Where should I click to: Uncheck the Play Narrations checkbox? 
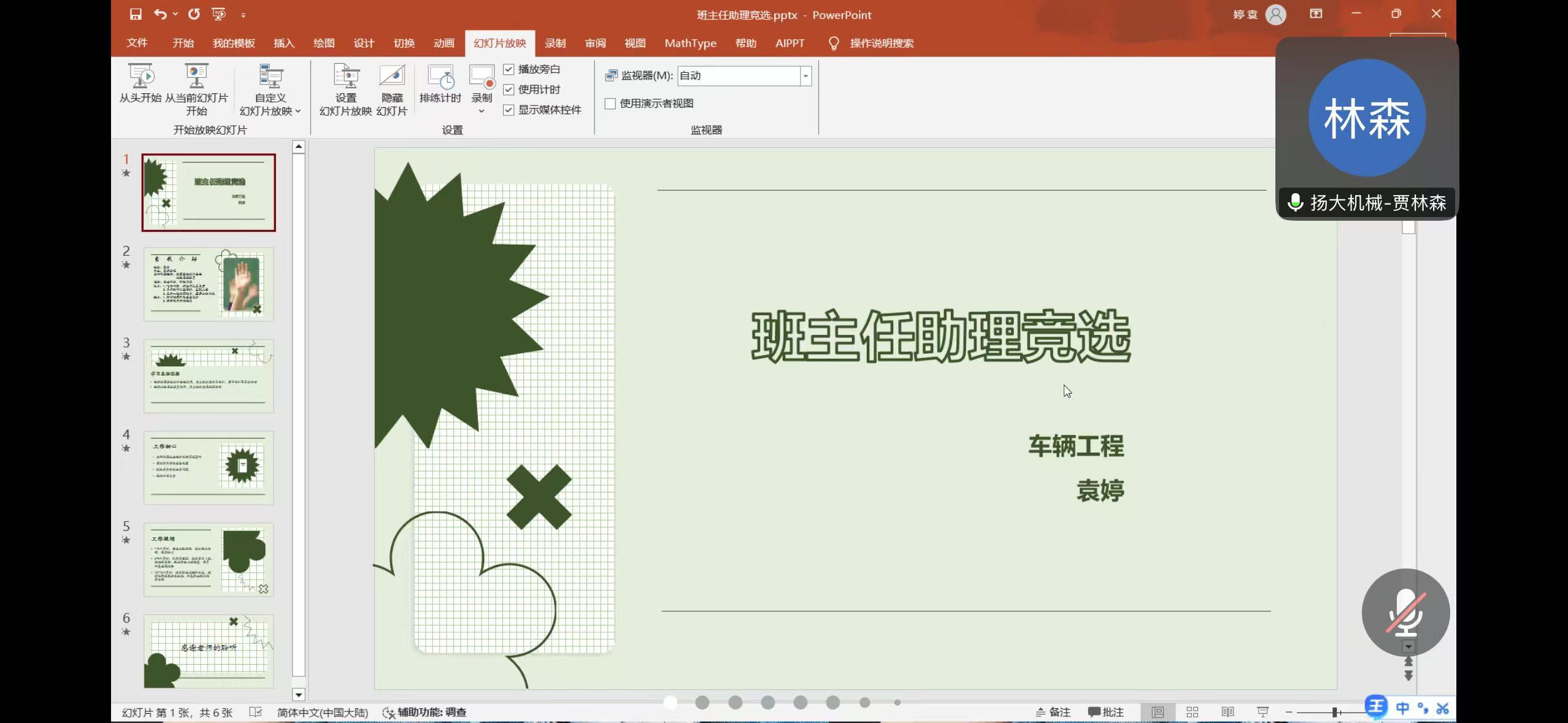click(509, 69)
